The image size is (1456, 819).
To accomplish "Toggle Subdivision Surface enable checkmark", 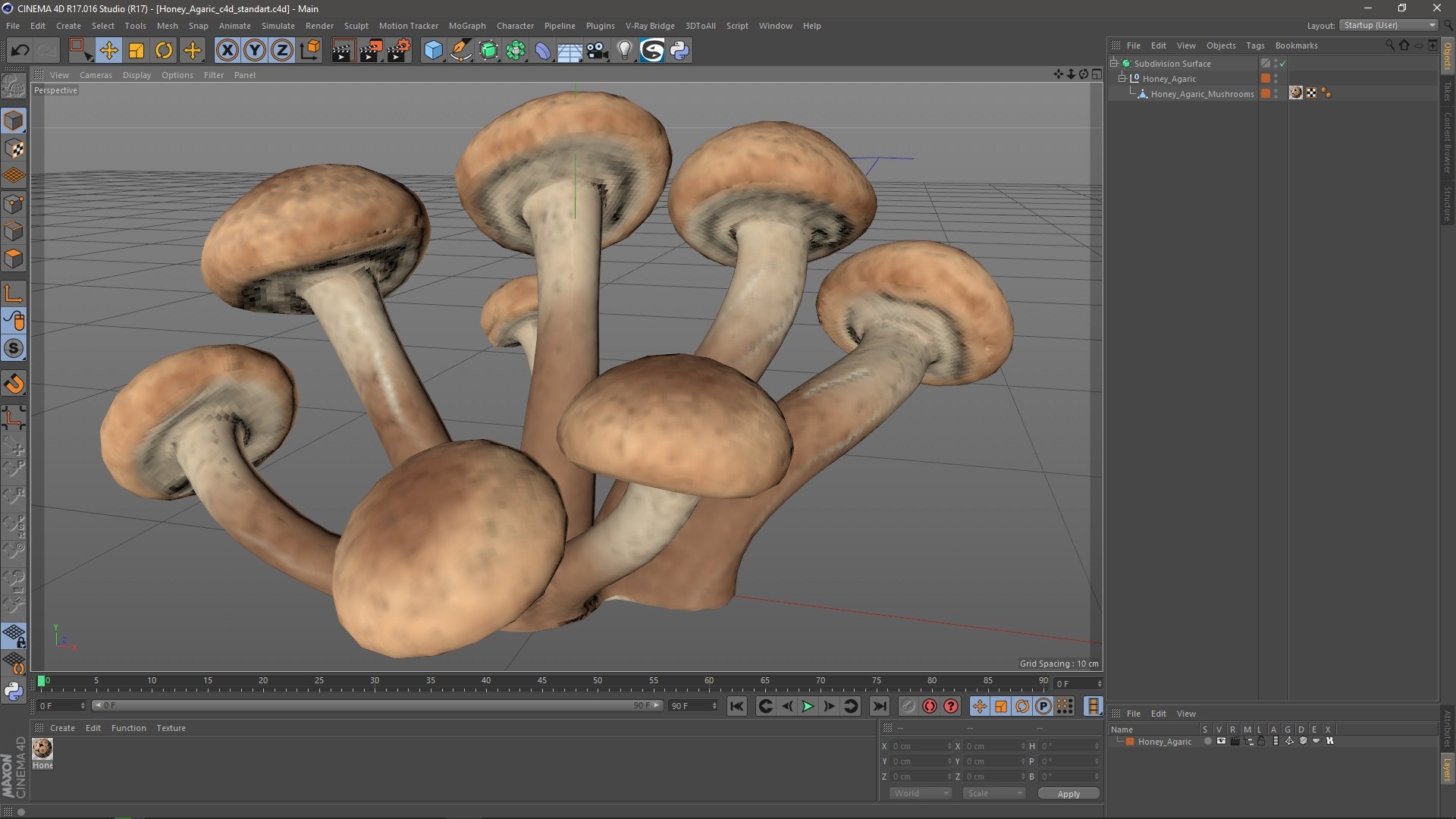I will (1282, 64).
